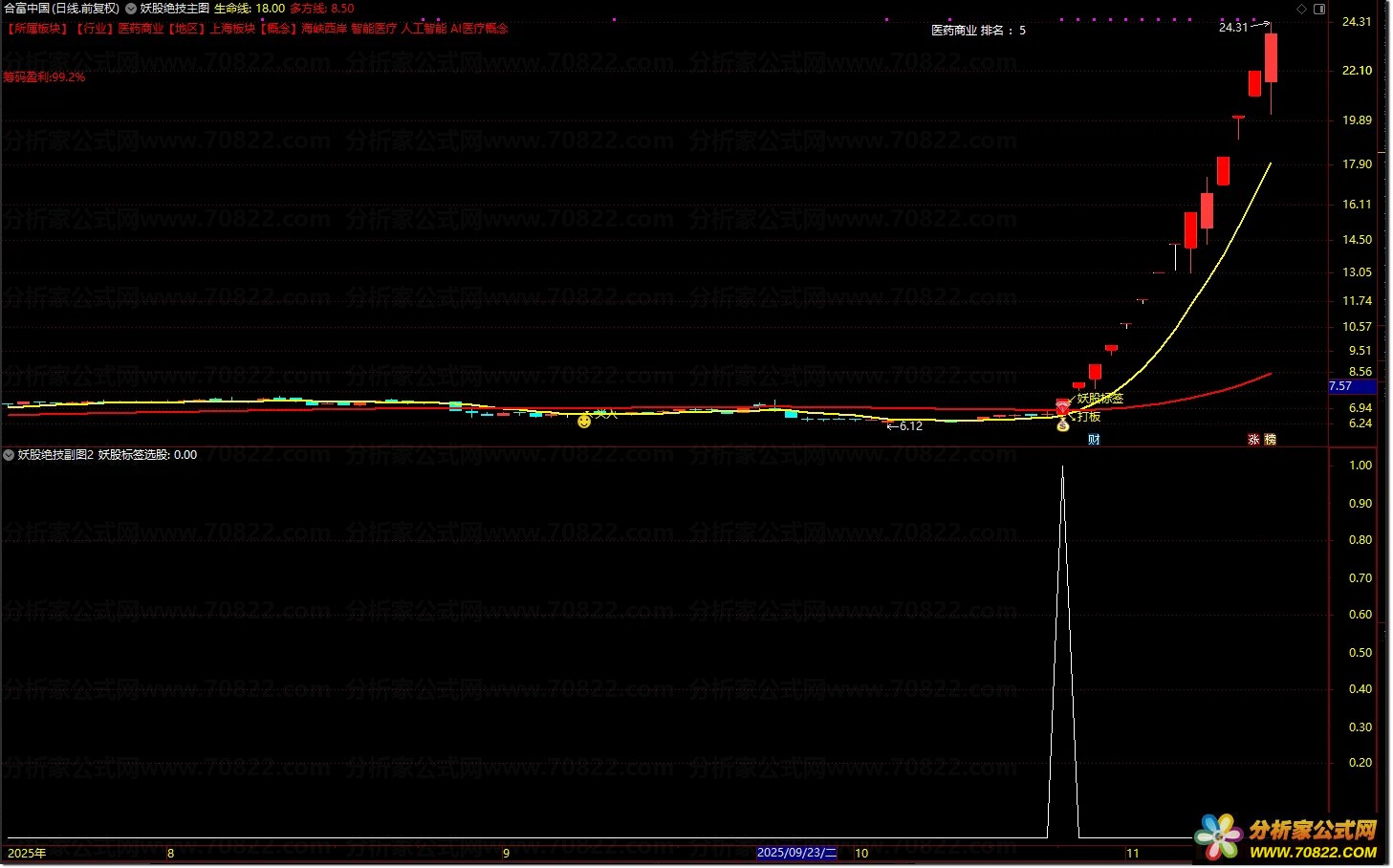Screen dimensions: 1393x868
Task: Click the 上海板块 region tag
Action: [232, 29]
